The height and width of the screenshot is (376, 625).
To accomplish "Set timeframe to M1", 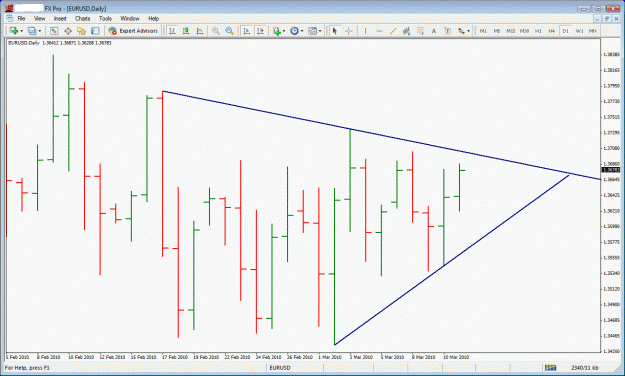I will click(483, 31).
